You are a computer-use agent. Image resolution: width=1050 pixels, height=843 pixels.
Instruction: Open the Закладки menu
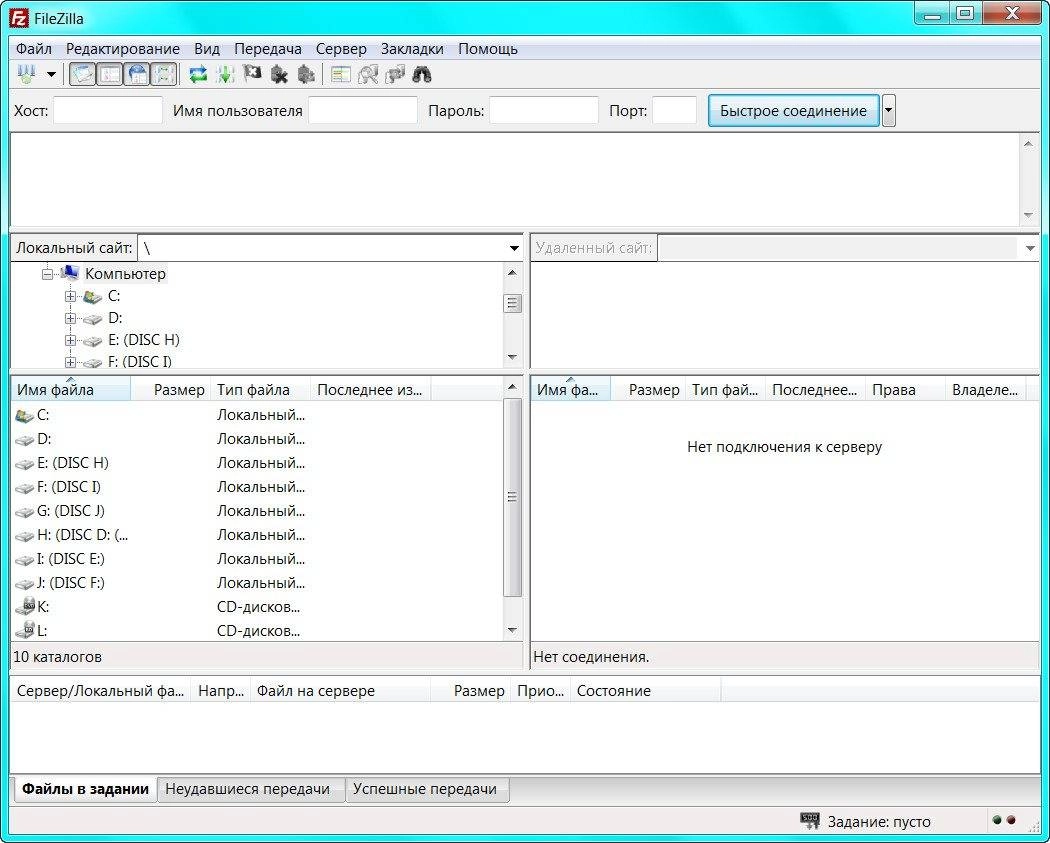(412, 49)
